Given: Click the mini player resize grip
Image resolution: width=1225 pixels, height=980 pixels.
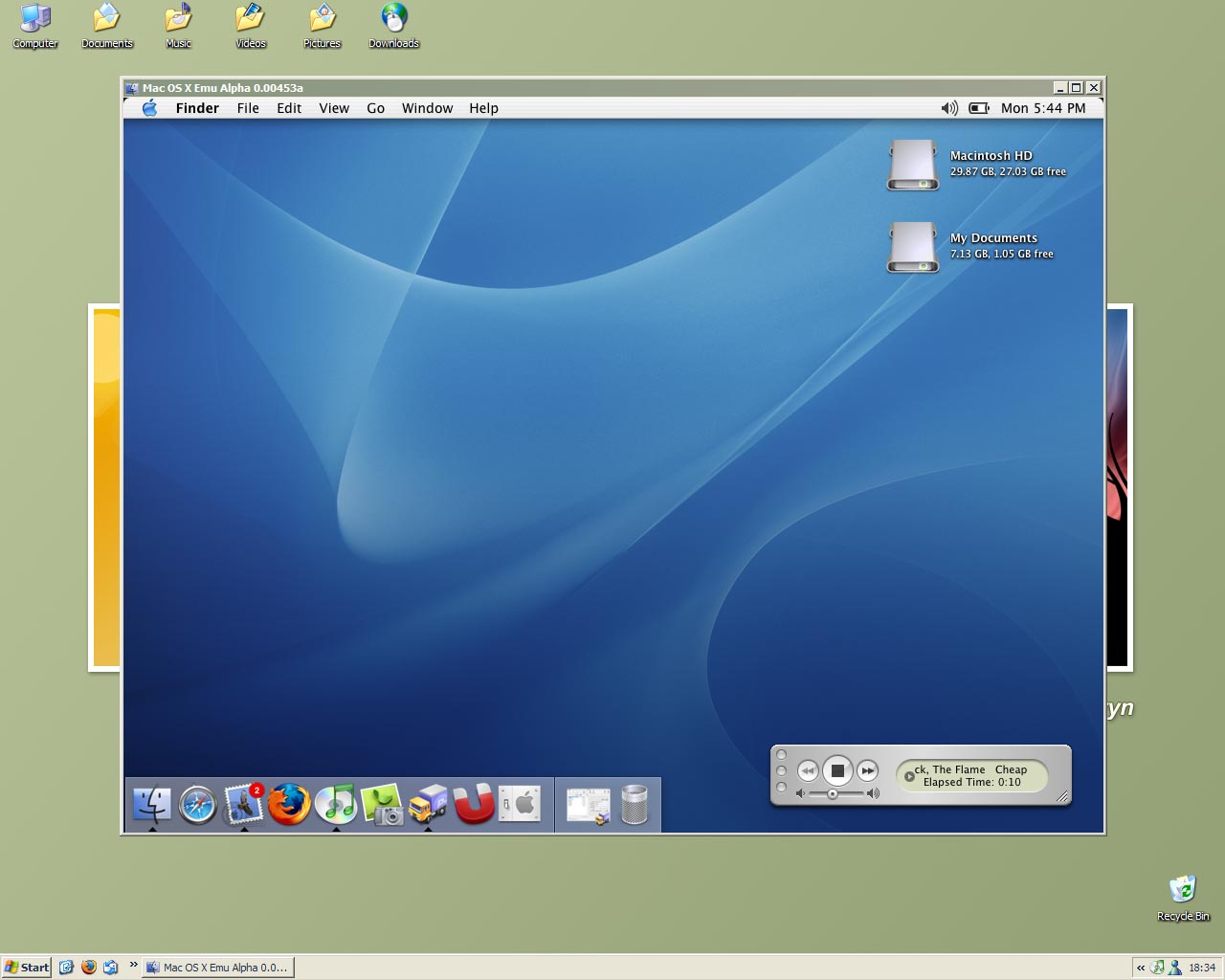Looking at the screenshot, I should click(x=1061, y=796).
